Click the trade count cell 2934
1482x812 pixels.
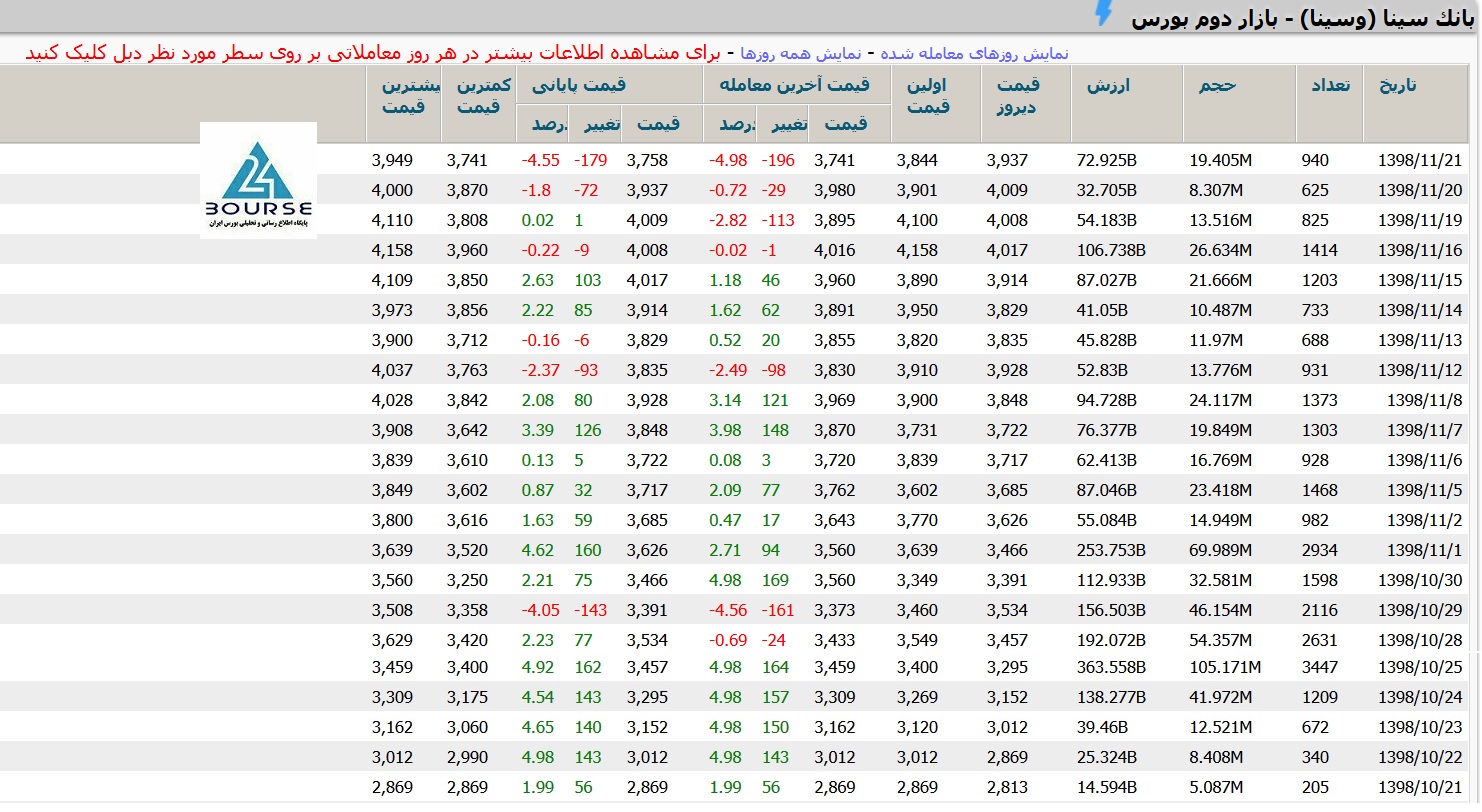click(1319, 550)
